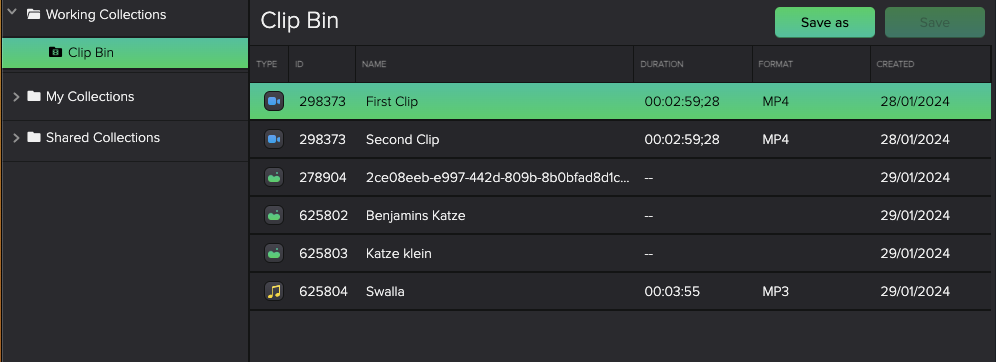Expand the Shared Collections folder
This screenshot has width=996, height=362.
tap(17, 137)
